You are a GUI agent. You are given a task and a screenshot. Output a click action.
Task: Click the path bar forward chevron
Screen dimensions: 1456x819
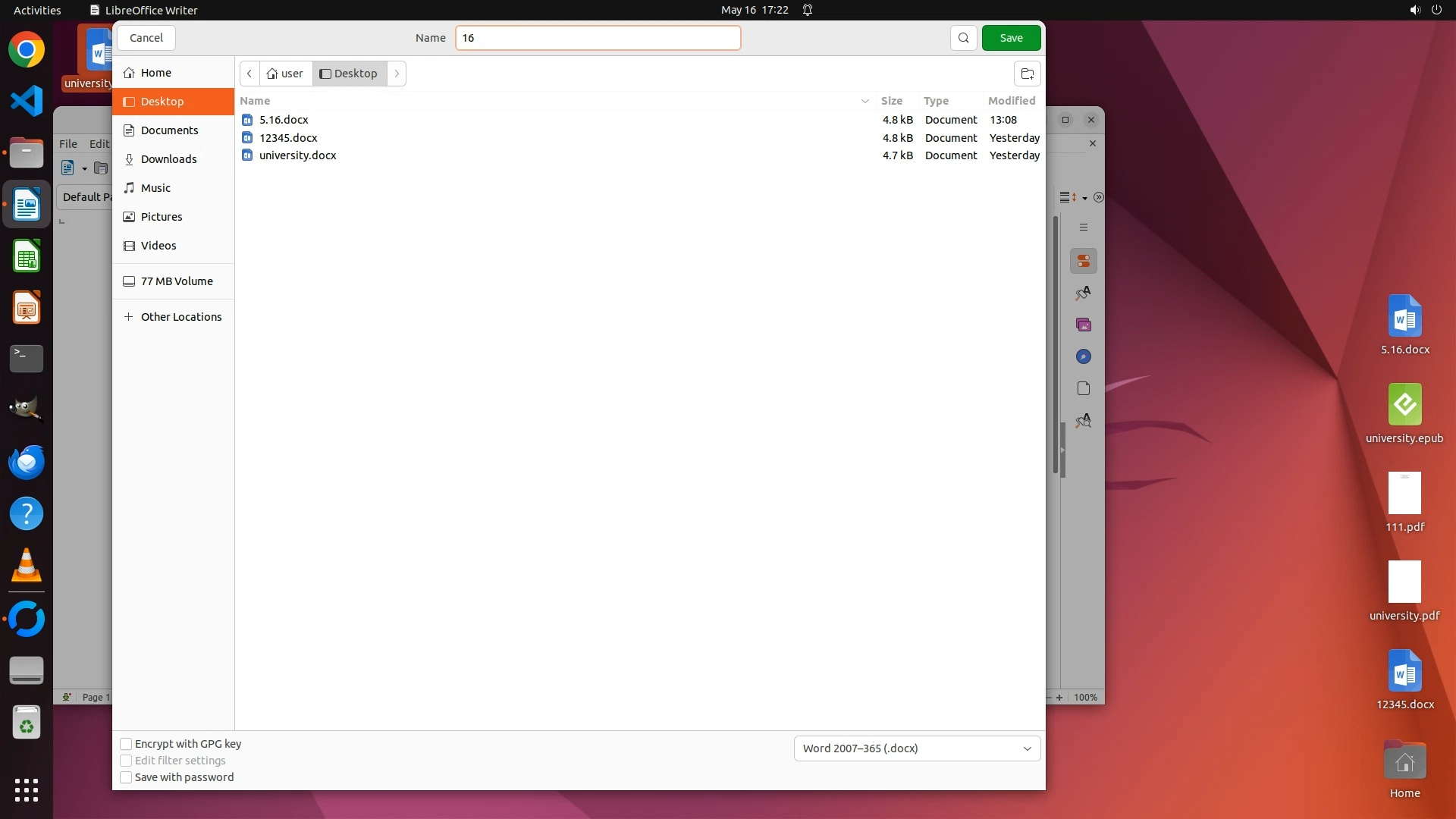pyautogui.click(x=397, y=74)
